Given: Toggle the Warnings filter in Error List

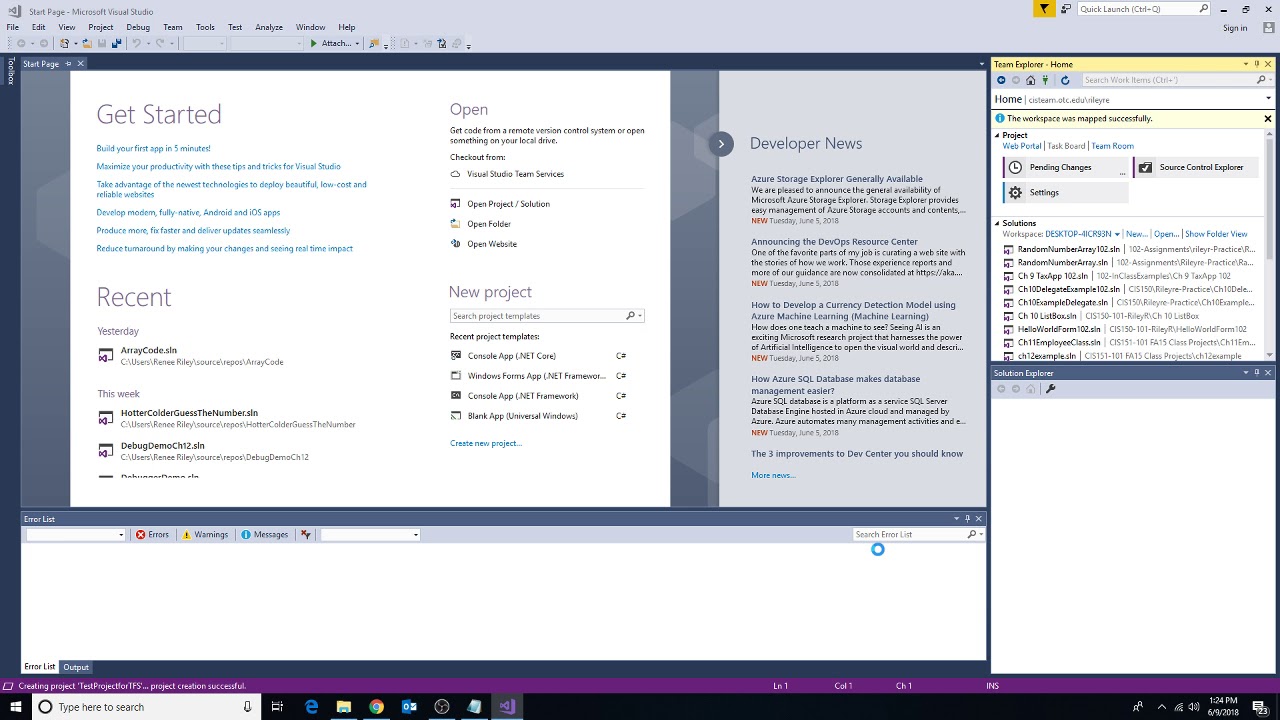Looking at the screenshot, I should click(205, 535).
